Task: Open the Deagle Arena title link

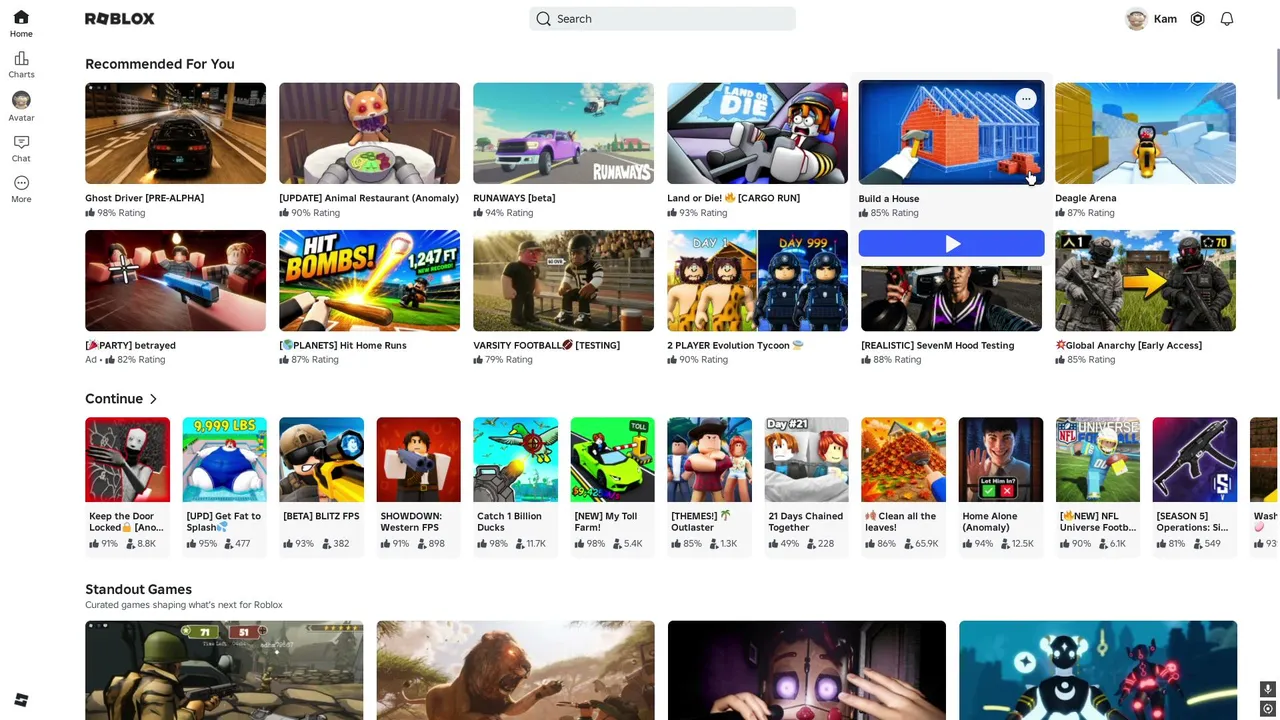Action: pos(1085,198)
